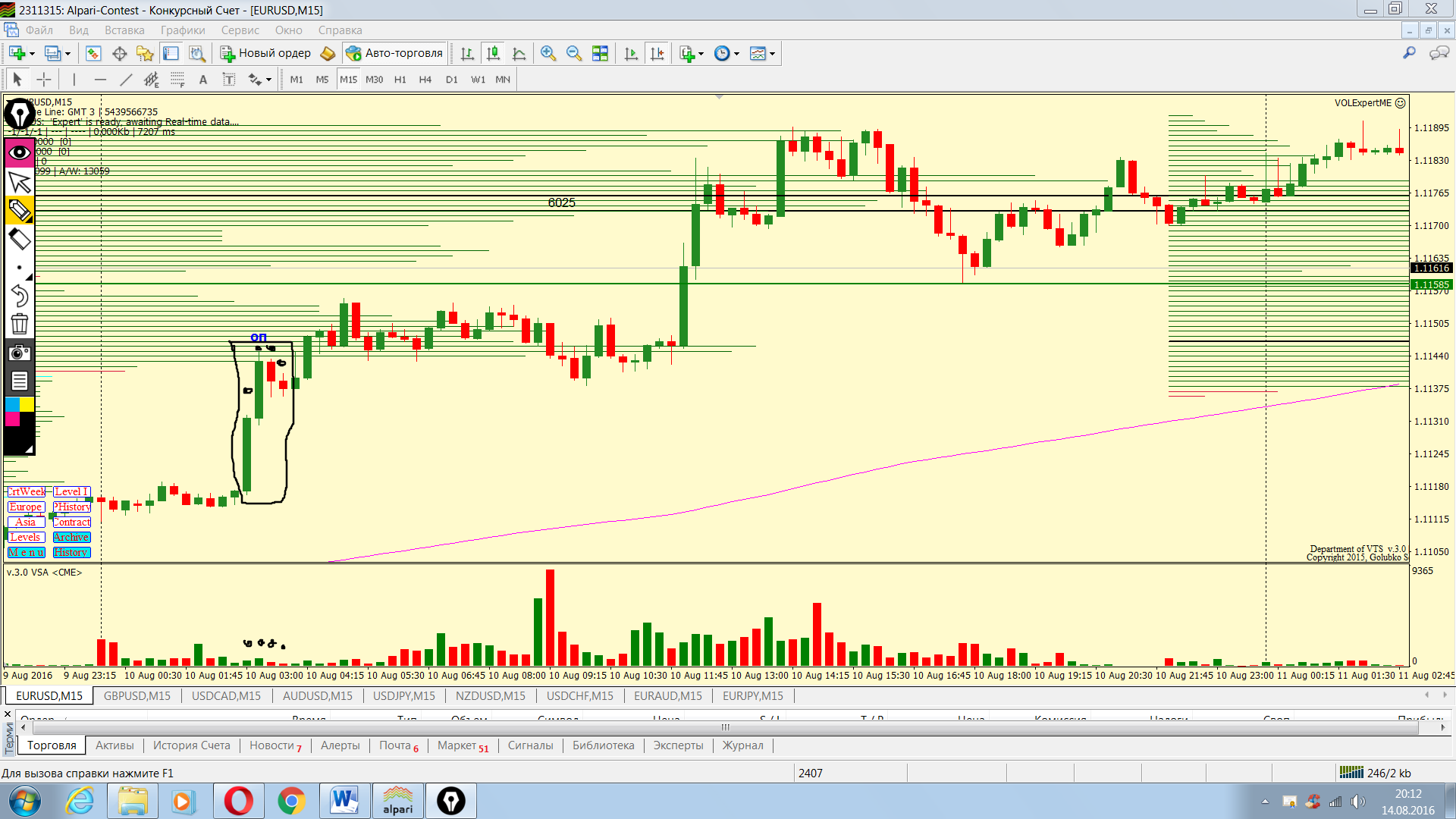Expand the arrows objects dropdown
Image resolution: width=1456 pixels, height=819 pixels.
coord(268,80)
